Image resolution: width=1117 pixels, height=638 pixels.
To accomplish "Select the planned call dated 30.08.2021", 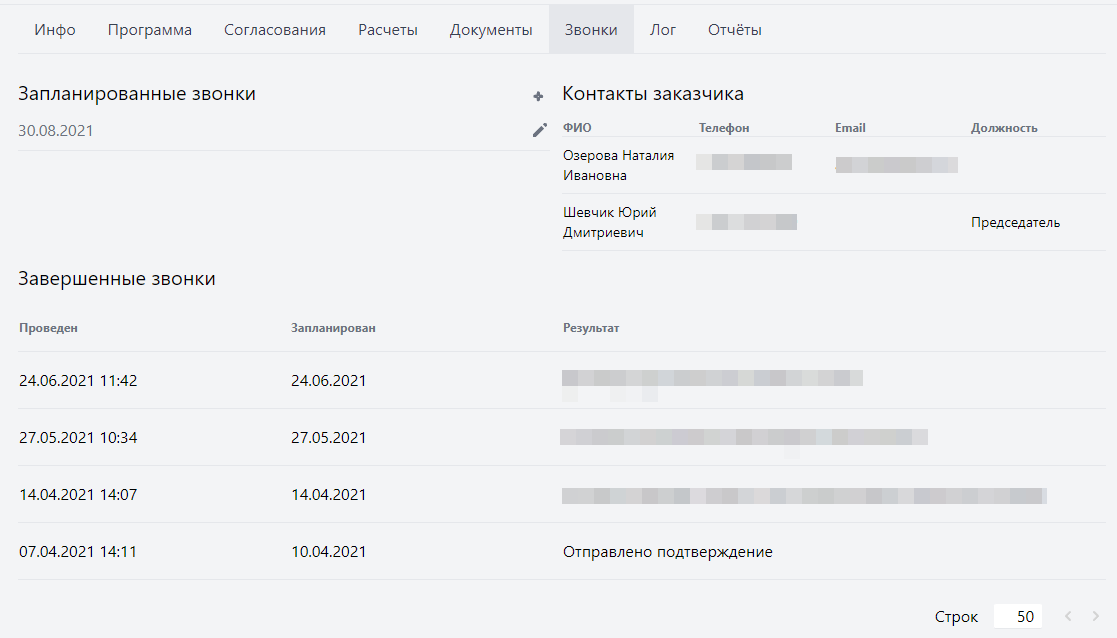I will click(57, 130).
